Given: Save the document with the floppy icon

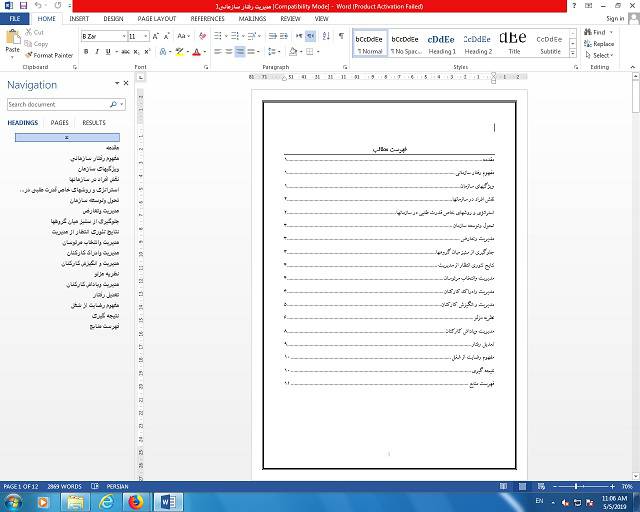Looking at the screenshot, I should (x=23, y=6).
